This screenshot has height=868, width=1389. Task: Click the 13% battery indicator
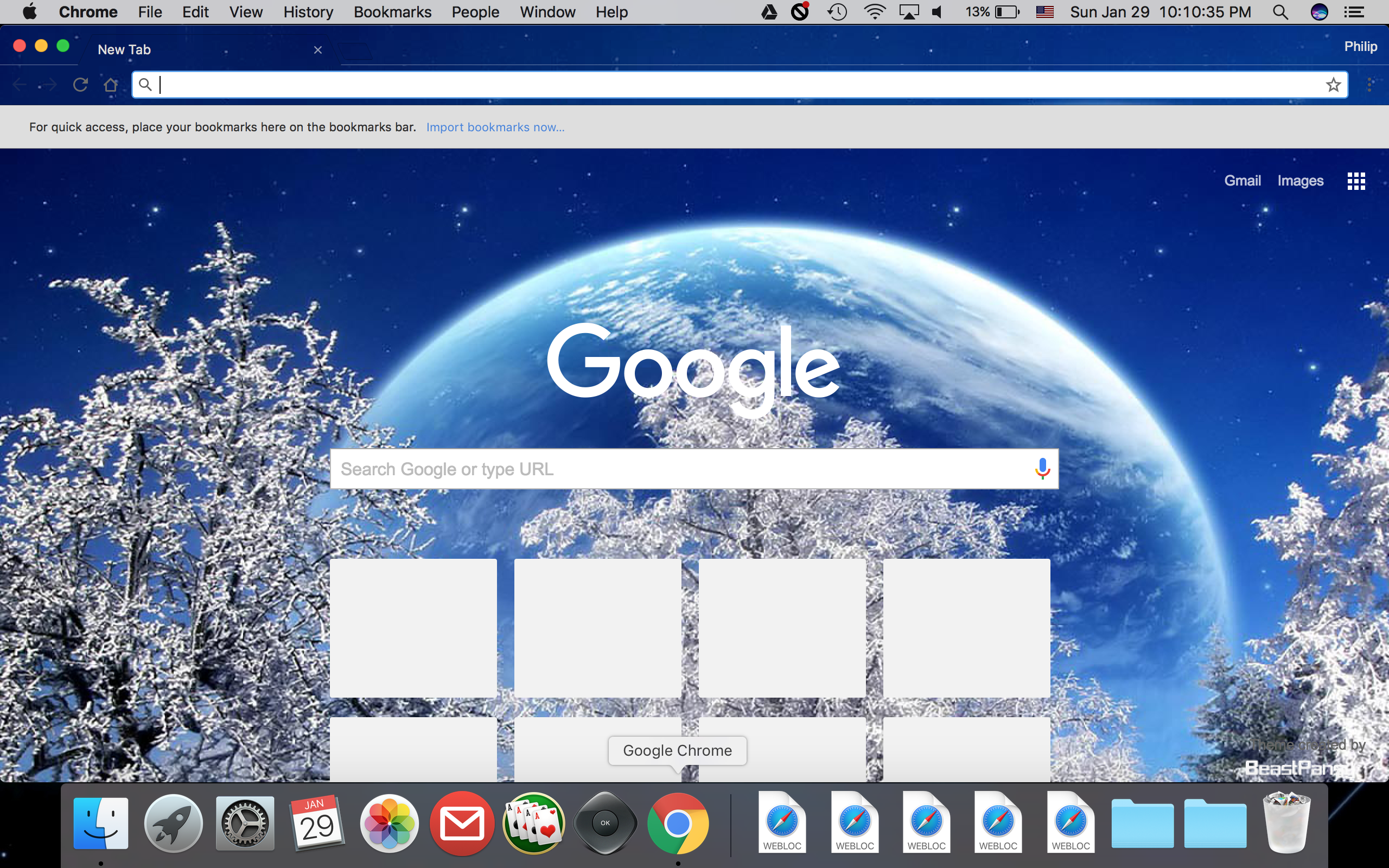[x=992, y=12]
